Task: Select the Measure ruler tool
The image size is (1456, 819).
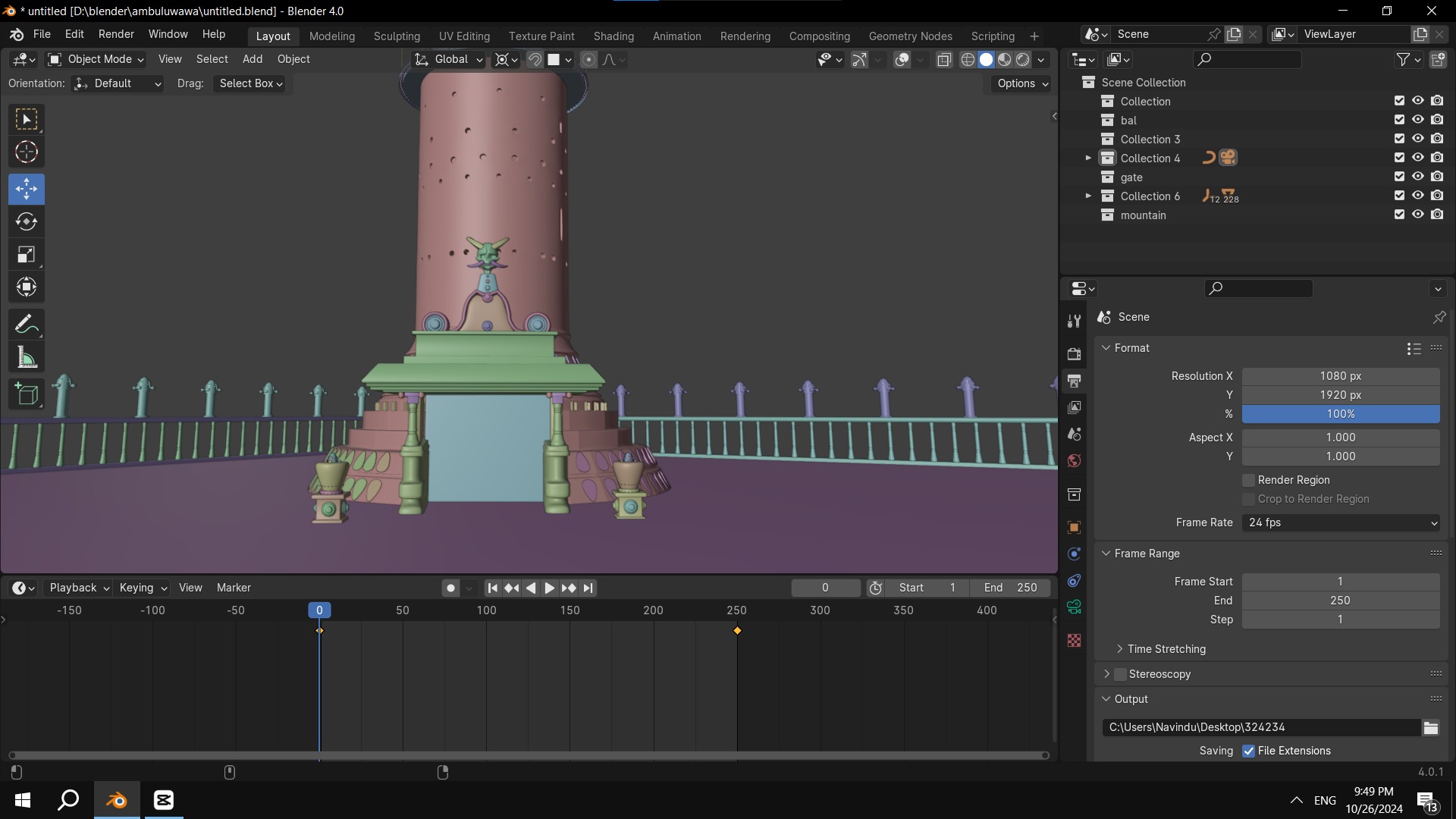Action: [27, 358]
